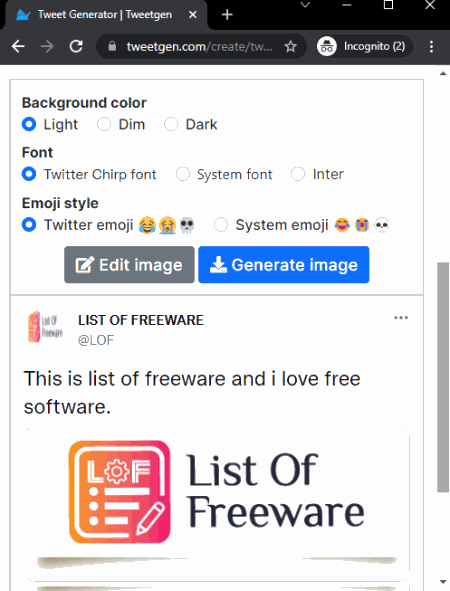Viewport: 450px width, 591px height.
Task: Click the browser back arrow
Action: click(18, 47)
